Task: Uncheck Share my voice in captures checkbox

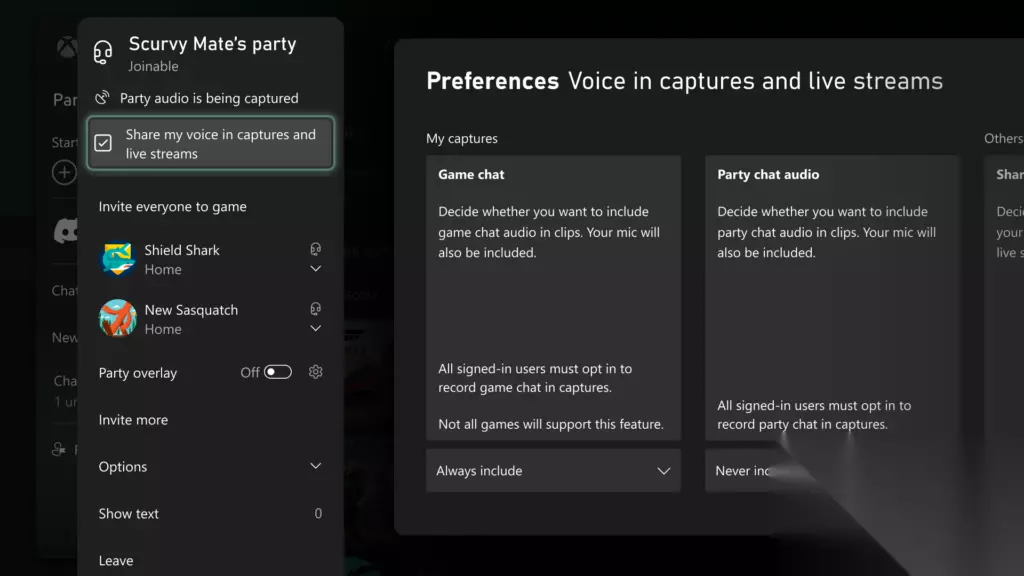Action: pyautogui.click(x=103, y=143)
